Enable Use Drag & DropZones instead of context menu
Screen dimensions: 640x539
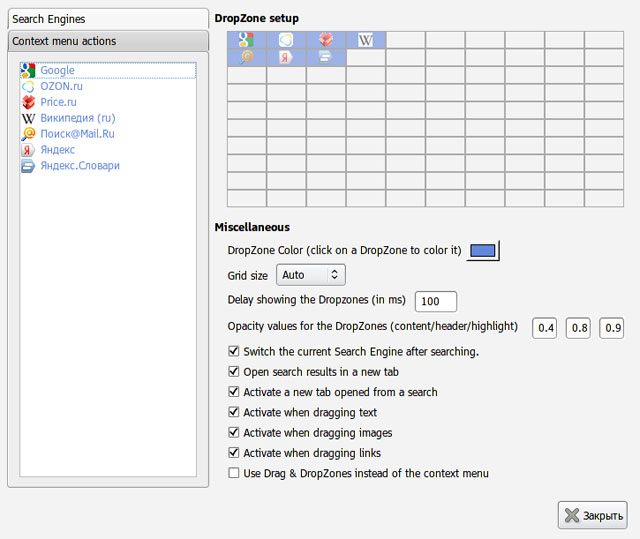pyautogui.click(x=234, y=473)
